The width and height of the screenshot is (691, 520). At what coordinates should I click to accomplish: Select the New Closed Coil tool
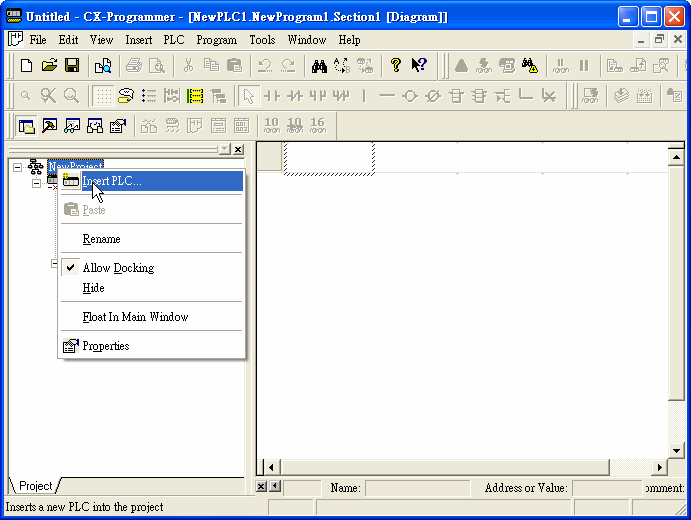click(433, 96)
